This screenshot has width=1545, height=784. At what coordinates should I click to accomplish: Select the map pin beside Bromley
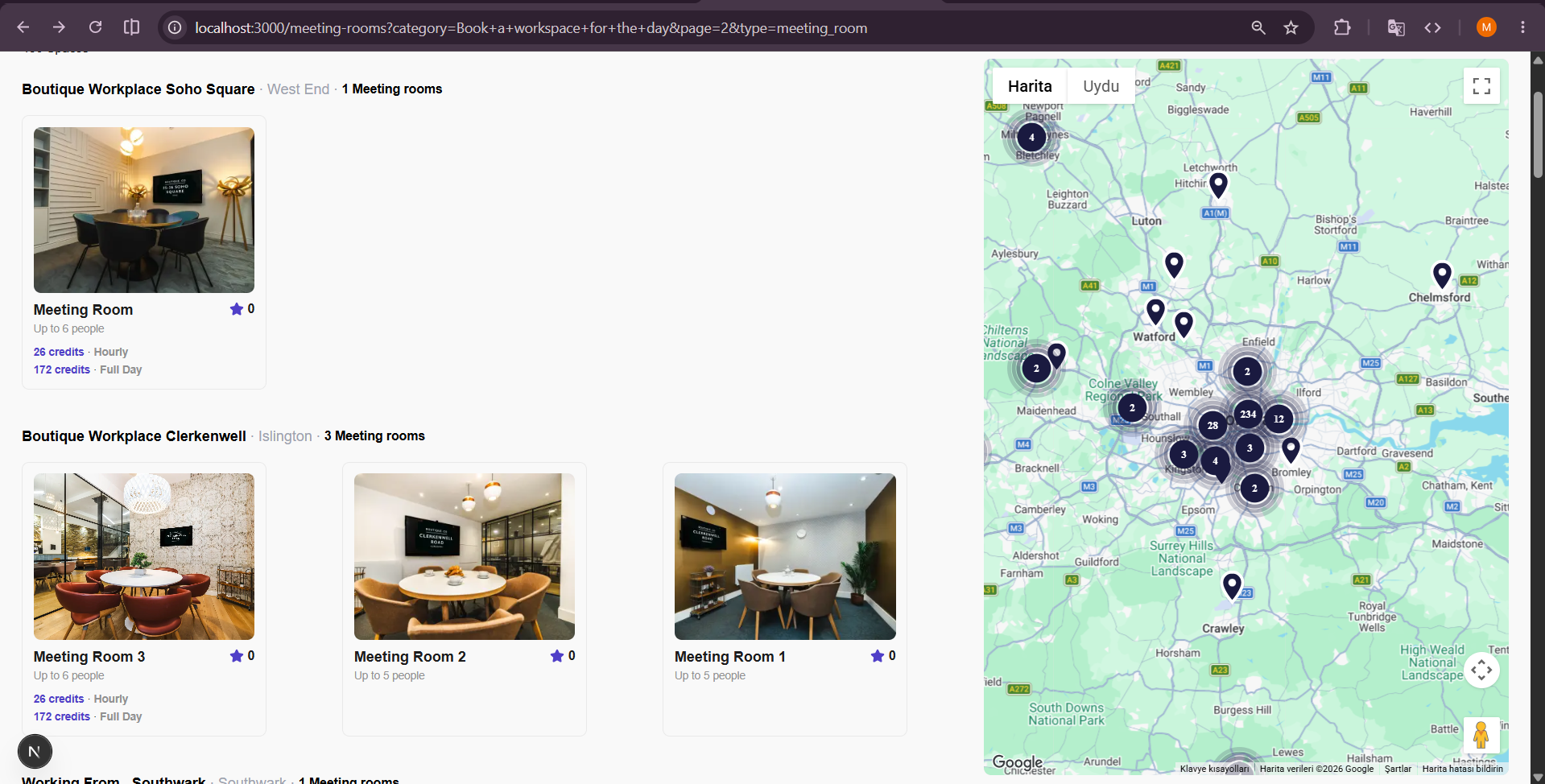tap(1291, 449)
